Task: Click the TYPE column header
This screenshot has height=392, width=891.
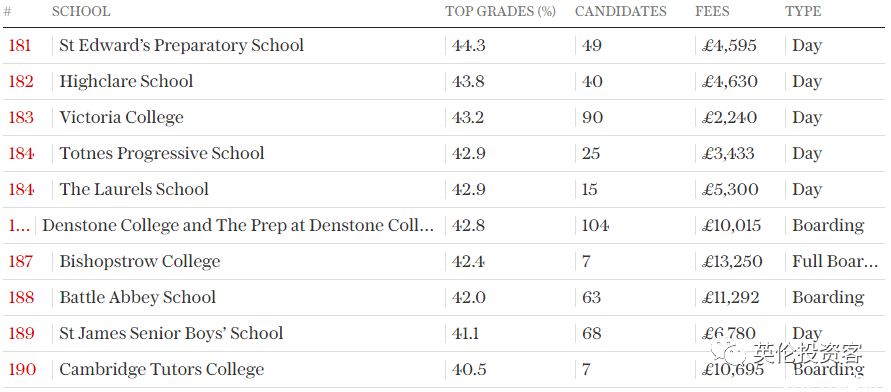Action: coord(803,11)
